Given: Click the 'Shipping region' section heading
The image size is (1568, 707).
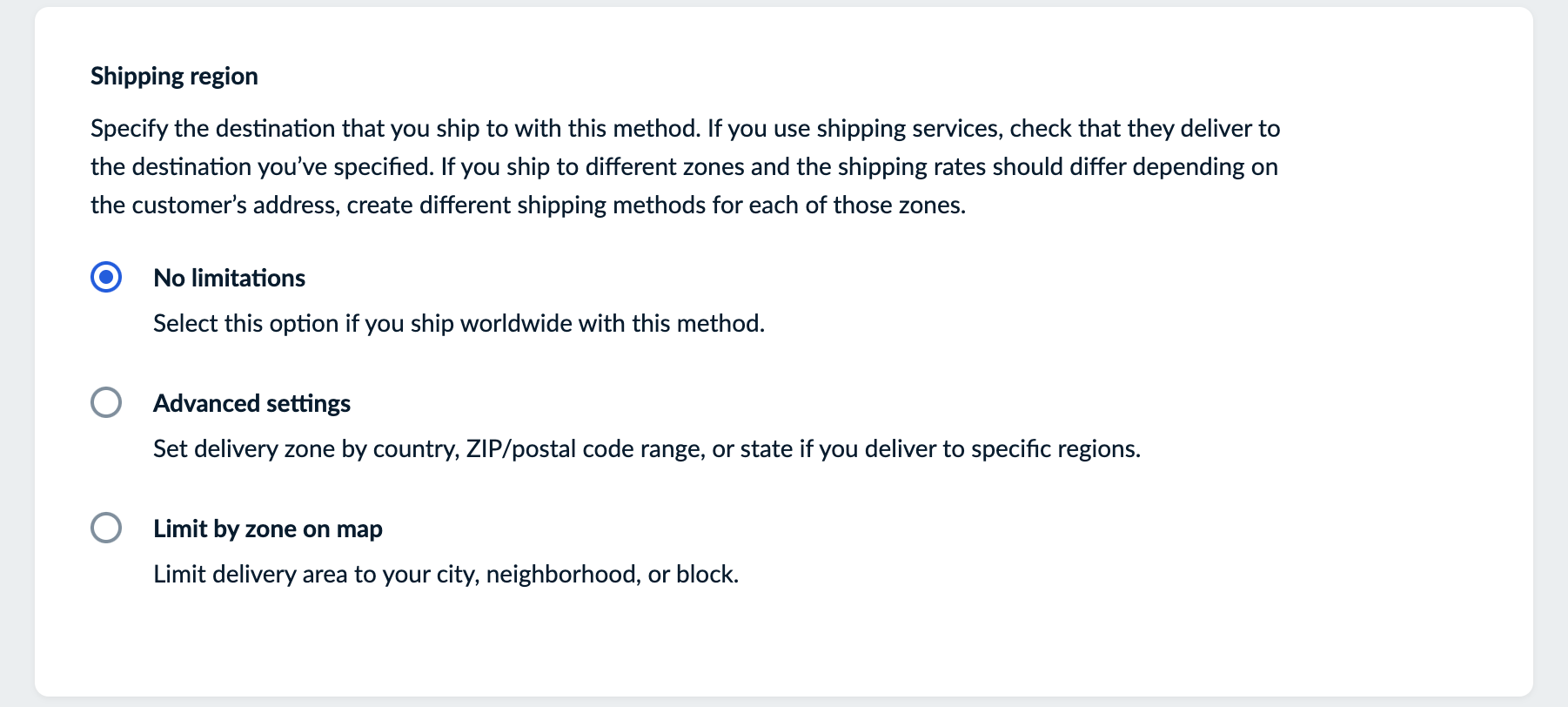Looking at the screenshot, I should coord(174,76).
